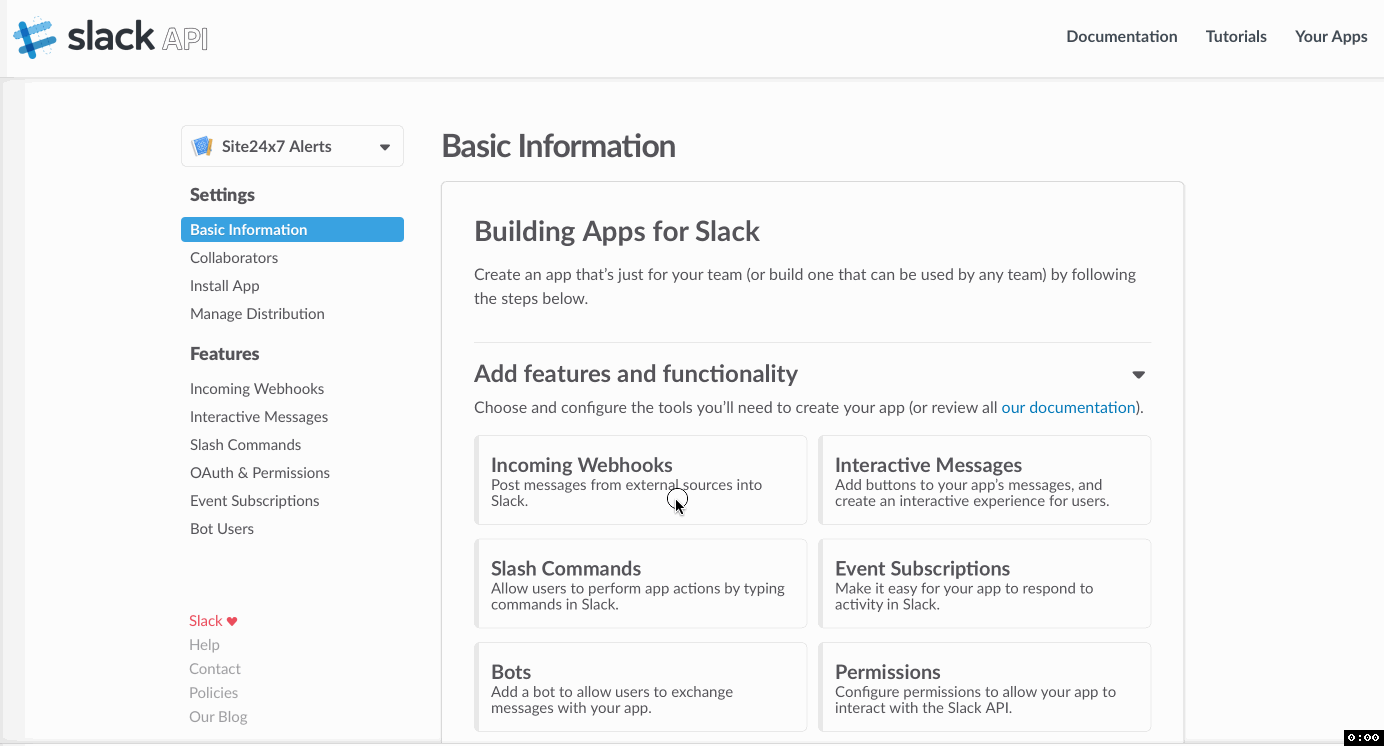Click the Building Apps for Slack heading
Image resolution: width=1384 pixels, height=746 pixels.
coord(617,232)
